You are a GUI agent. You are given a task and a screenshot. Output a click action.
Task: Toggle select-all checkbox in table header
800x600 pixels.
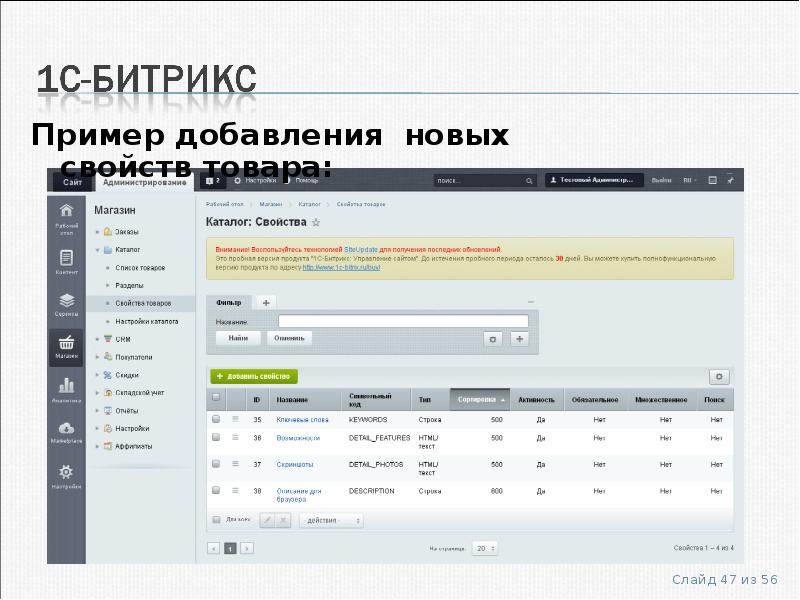tap(216, 397)
